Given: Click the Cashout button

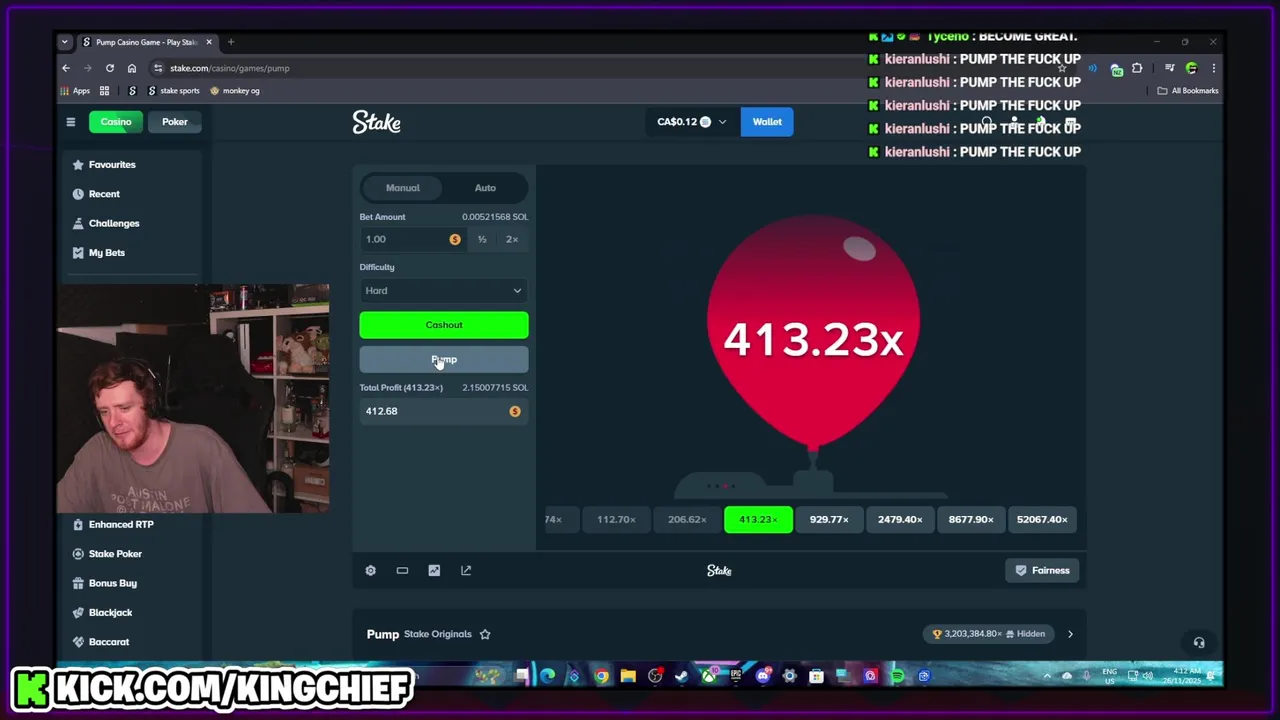Looking at the screenshot, I should point(444,325).
